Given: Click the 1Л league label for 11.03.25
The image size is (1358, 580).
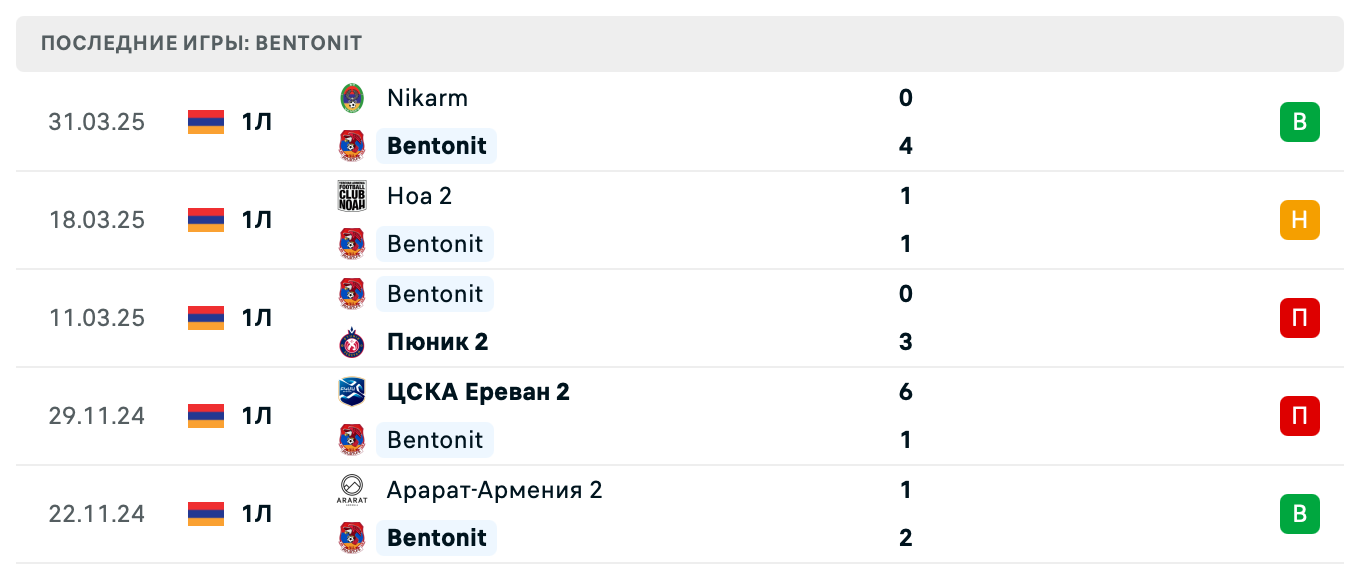Looking at the screenshot, I should (256, 318).
